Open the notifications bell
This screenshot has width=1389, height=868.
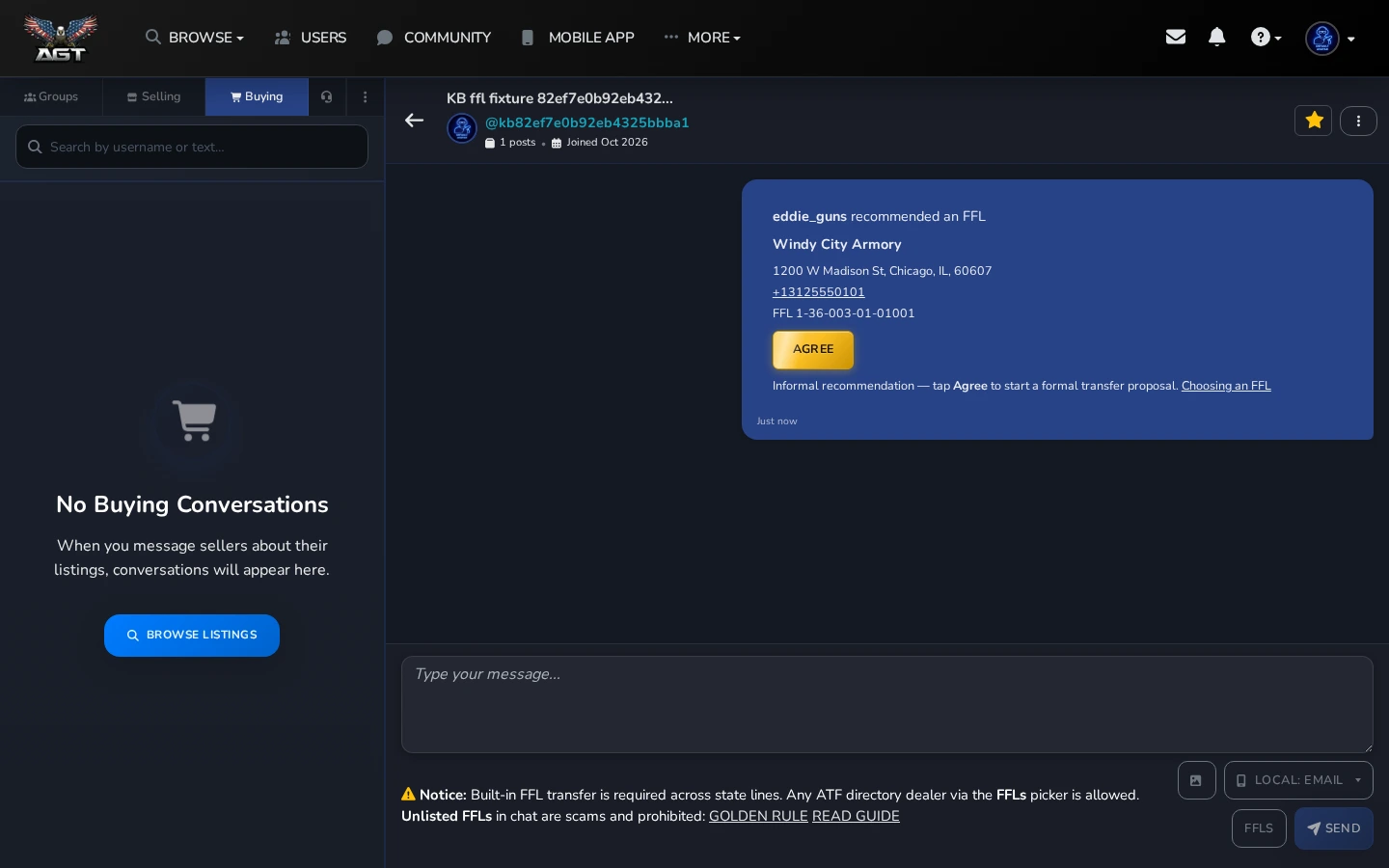pyautogui.click(x=1217, y=37)
